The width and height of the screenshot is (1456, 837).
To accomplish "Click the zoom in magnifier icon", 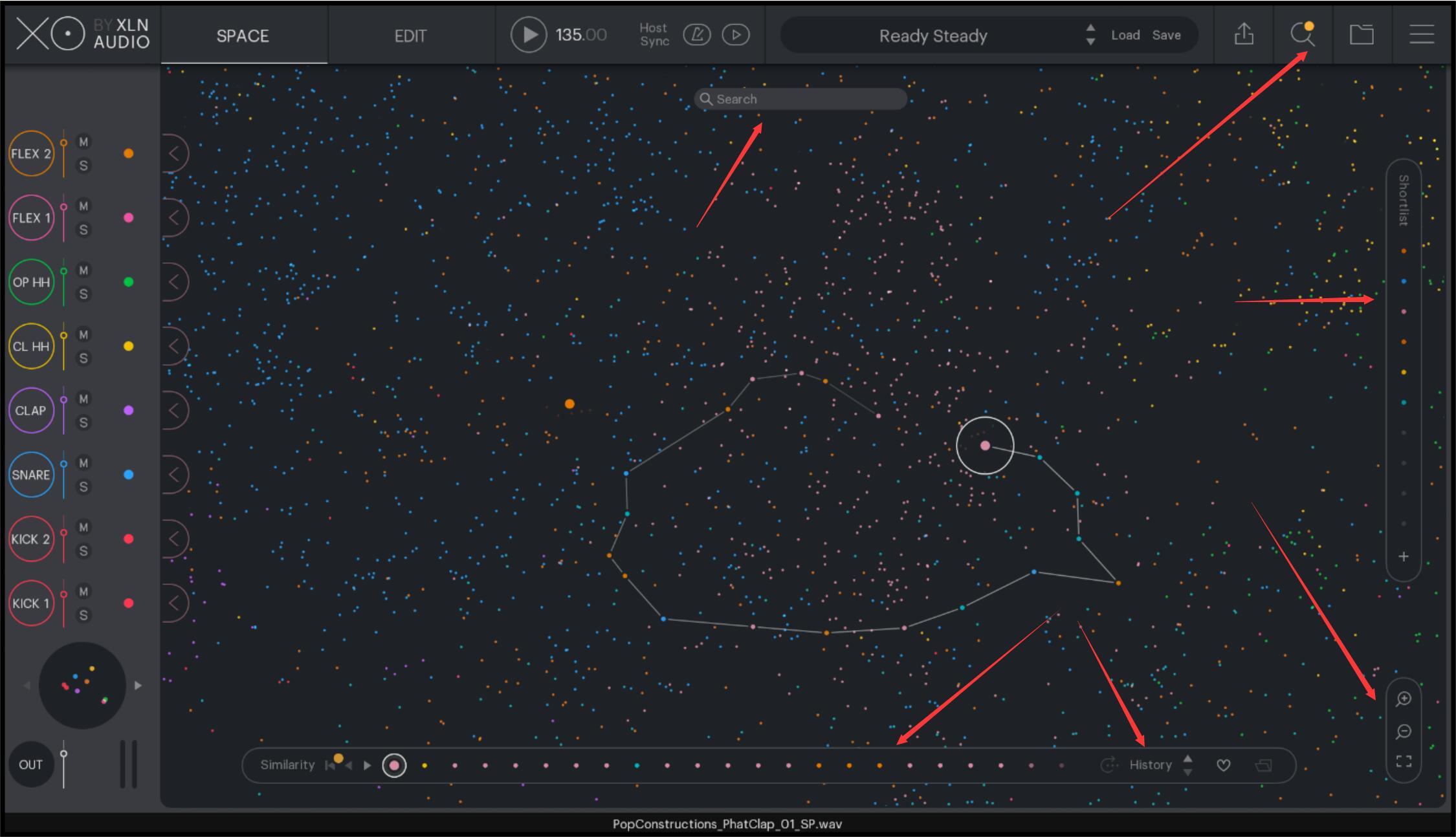I will pyautogui.click(x=1403, y=699).
